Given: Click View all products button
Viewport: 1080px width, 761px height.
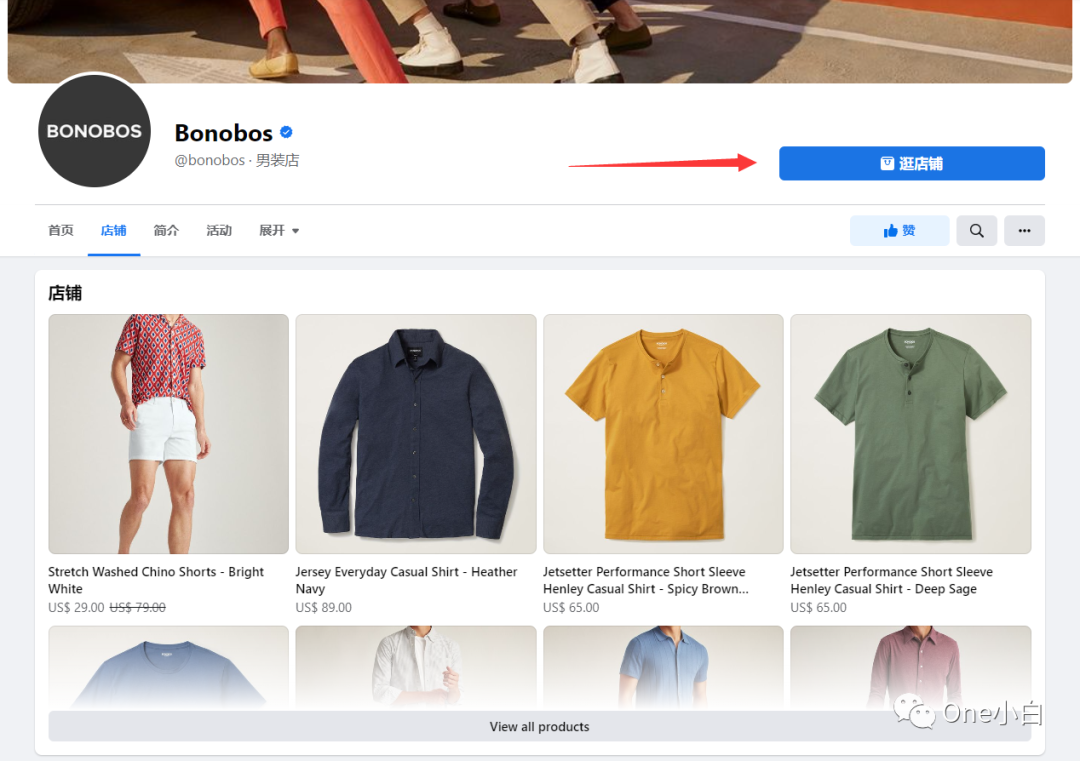Looking at the screenshot, I should pyautogui.click(x=539, y=727).
